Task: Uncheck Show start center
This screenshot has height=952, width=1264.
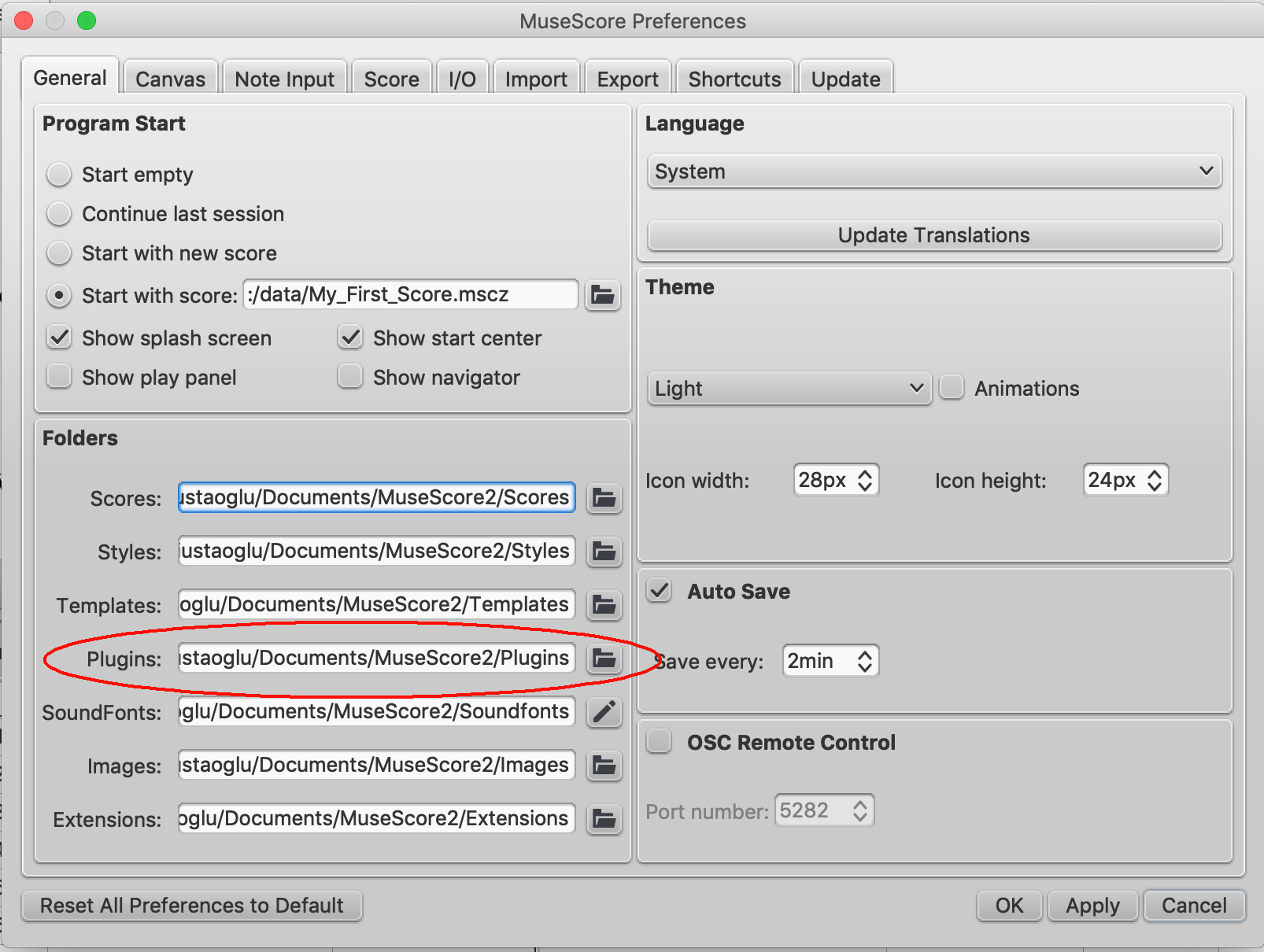Action: 350,338
